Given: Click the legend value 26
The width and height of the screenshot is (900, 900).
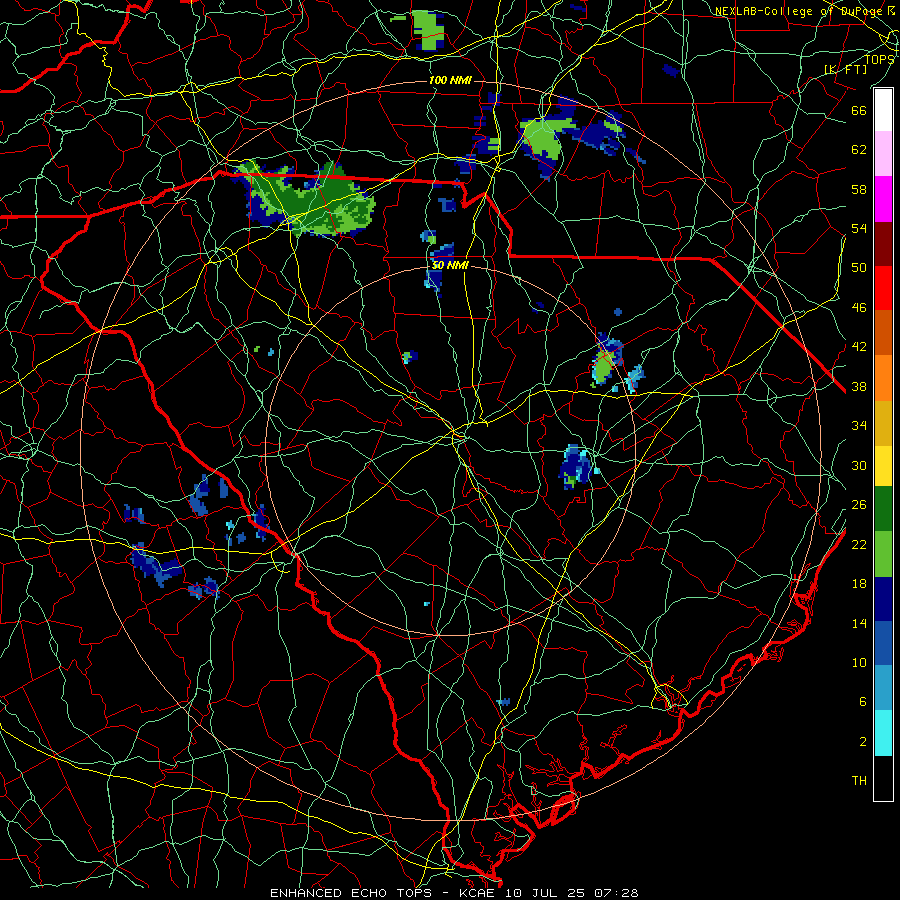Looking at the screenshot, I should [x=859, y=505].
